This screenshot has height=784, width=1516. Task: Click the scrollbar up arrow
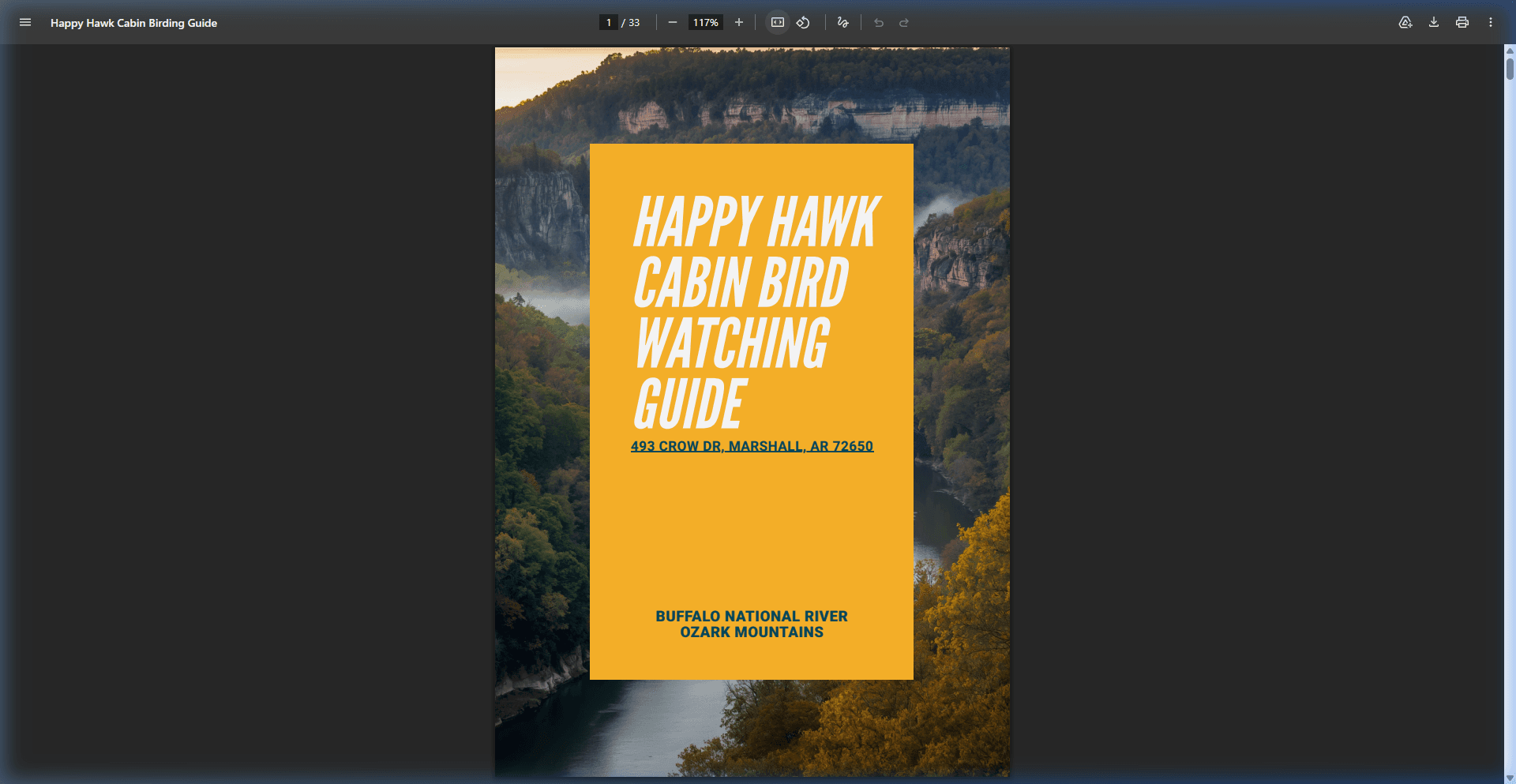point(1510,50)
